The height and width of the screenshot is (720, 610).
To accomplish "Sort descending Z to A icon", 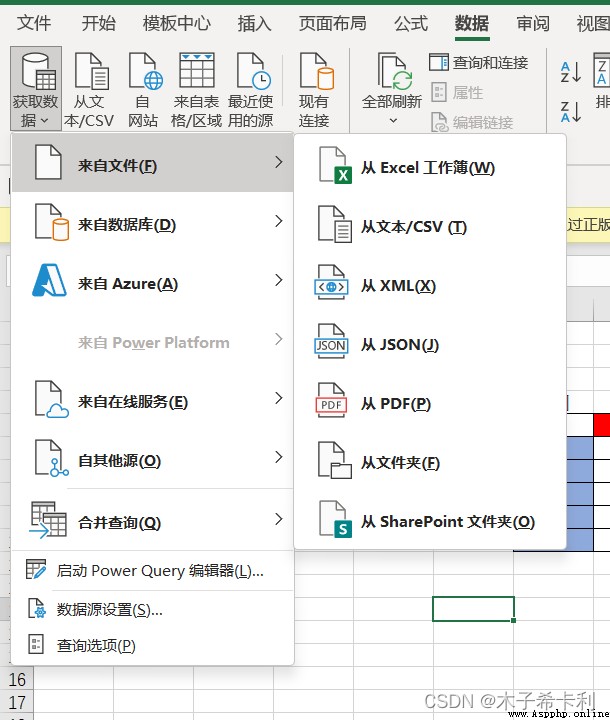I will coord(571,112).
